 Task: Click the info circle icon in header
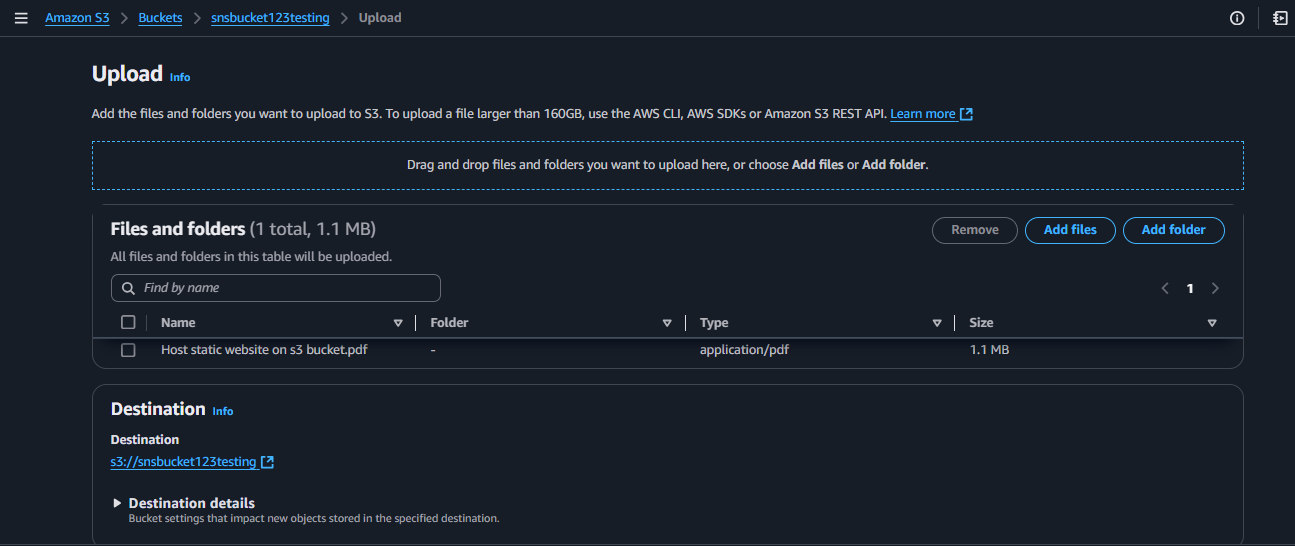[1237, 18]
